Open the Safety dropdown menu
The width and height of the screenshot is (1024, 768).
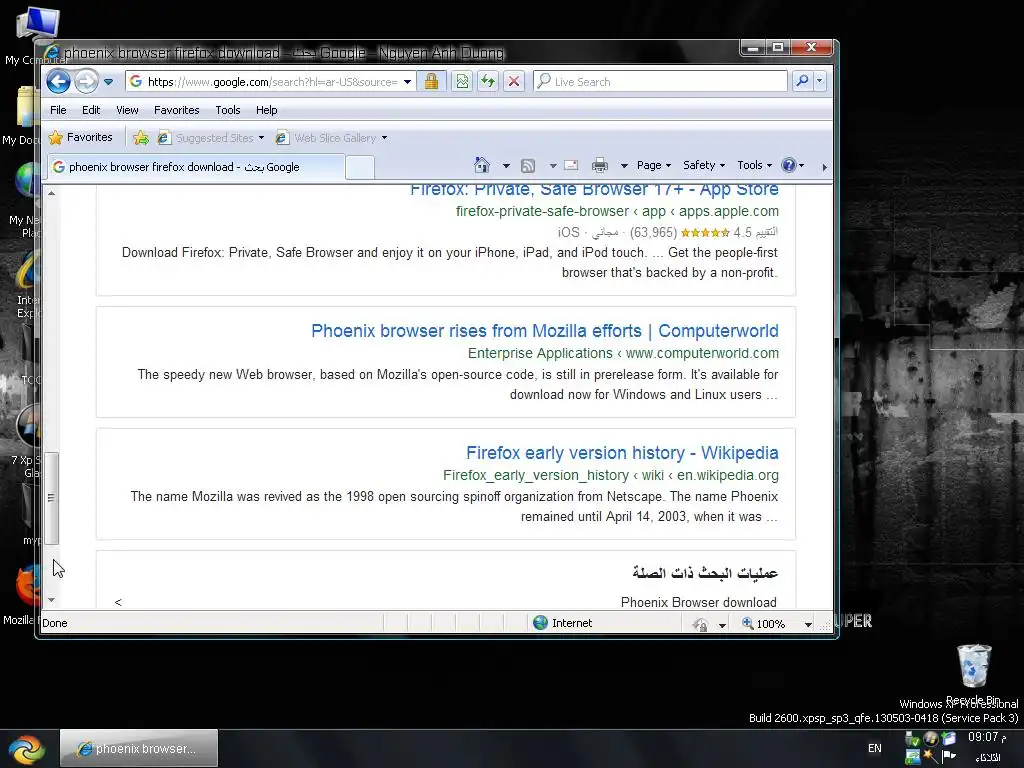coord(704,165)
